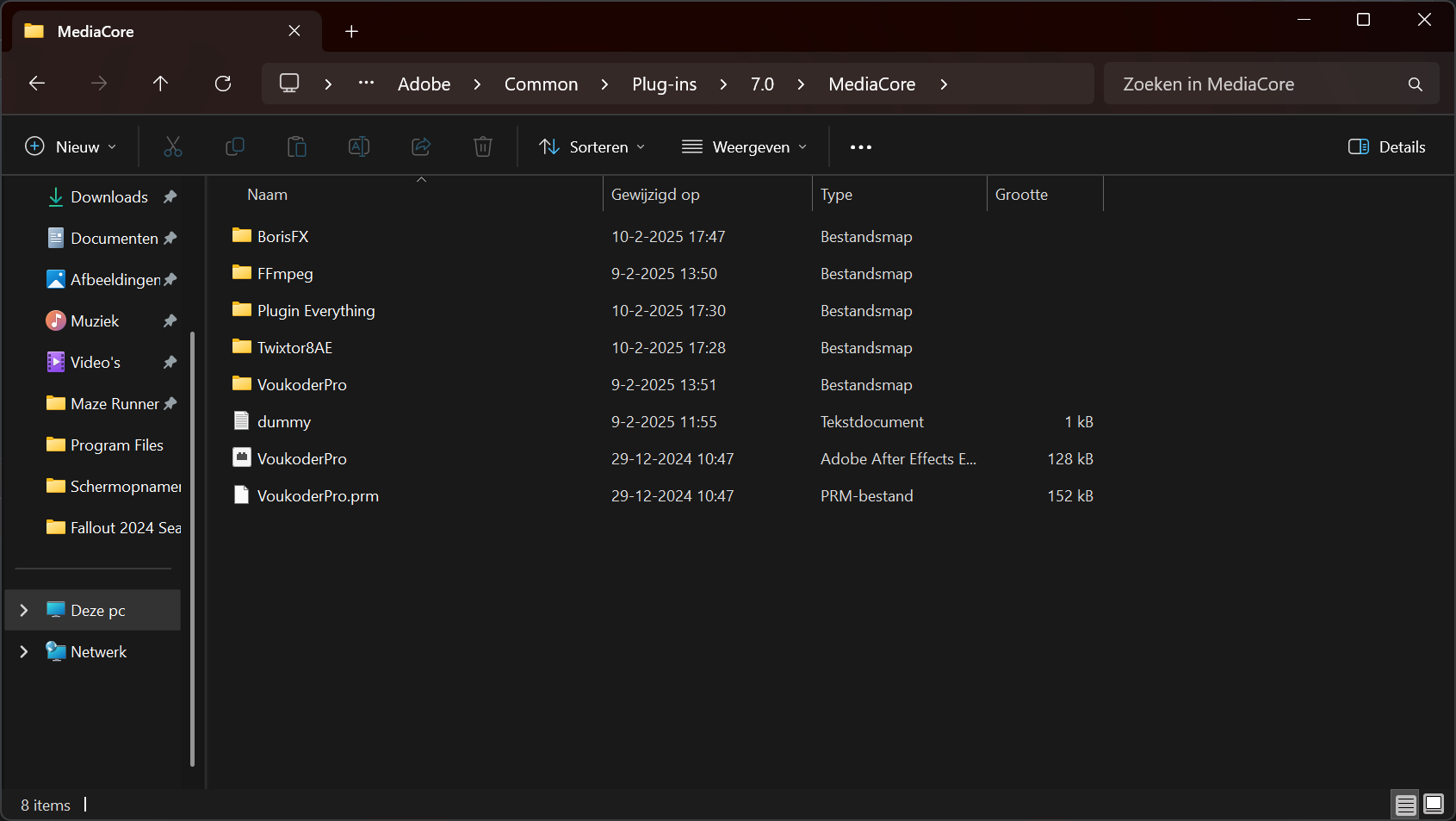Expand the Deze pc tree node
Image resolution: width=1456 pixels, height=821 pixels.
pyautogui.click(x=24, y=610)
